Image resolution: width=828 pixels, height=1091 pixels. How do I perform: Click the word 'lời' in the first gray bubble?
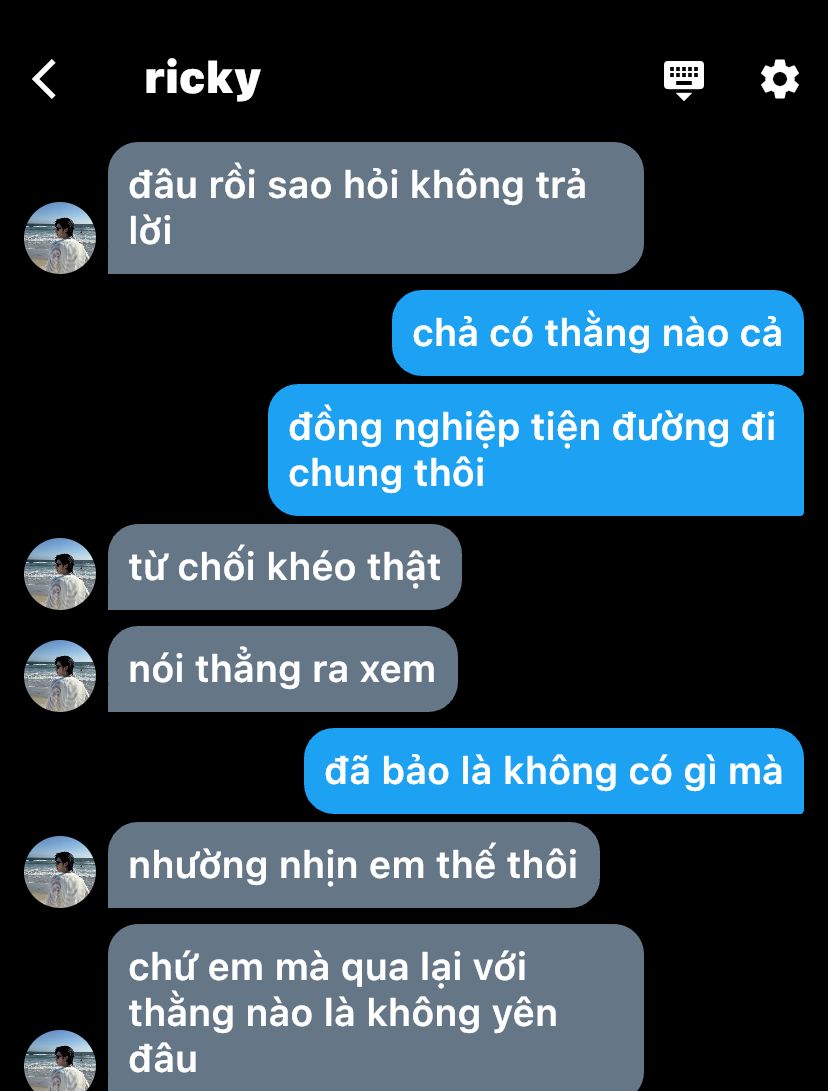[150, 231]
